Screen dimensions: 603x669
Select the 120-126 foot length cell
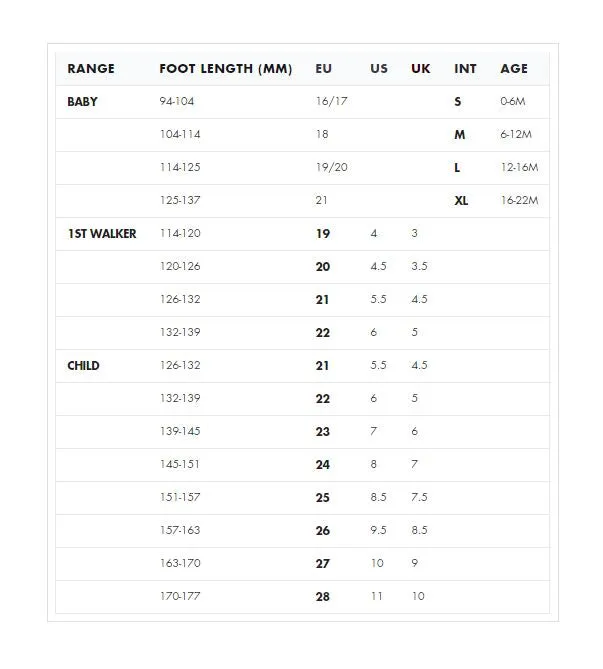[180, 266]
